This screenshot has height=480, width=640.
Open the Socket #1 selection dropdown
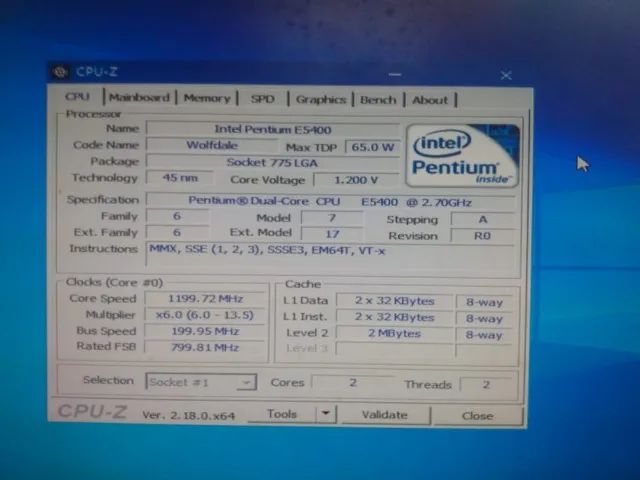point(201,382)
